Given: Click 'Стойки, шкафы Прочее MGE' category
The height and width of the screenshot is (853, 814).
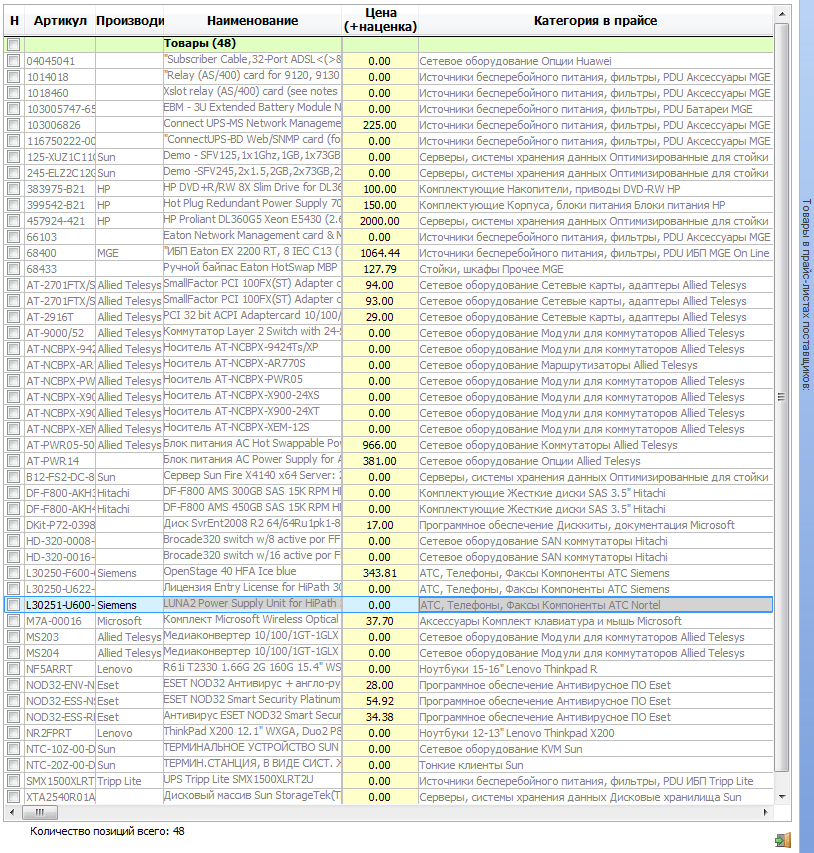Looking at the screenshot, I should coord(595,269).
